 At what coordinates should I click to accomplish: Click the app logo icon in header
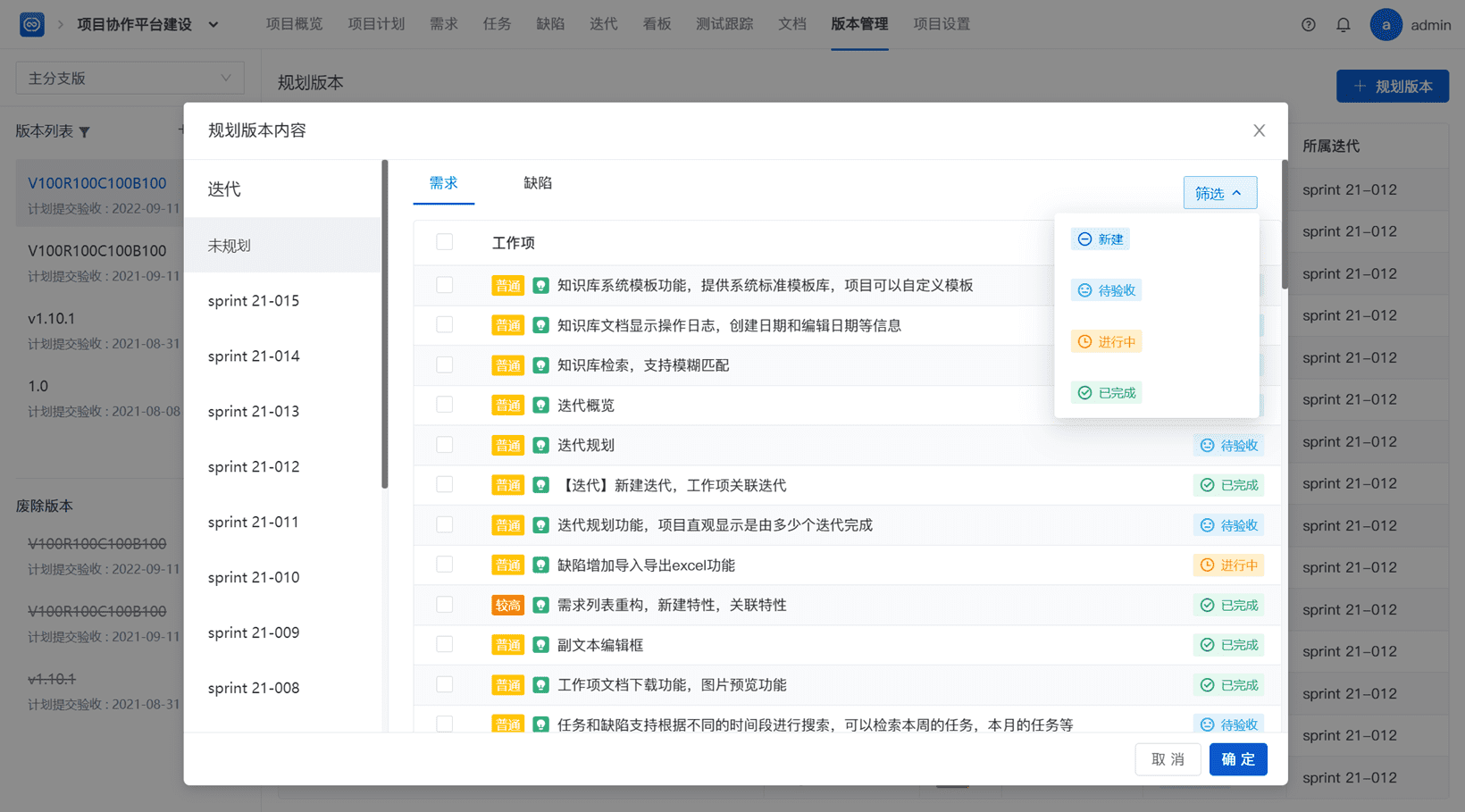click(x=32, y=24)
